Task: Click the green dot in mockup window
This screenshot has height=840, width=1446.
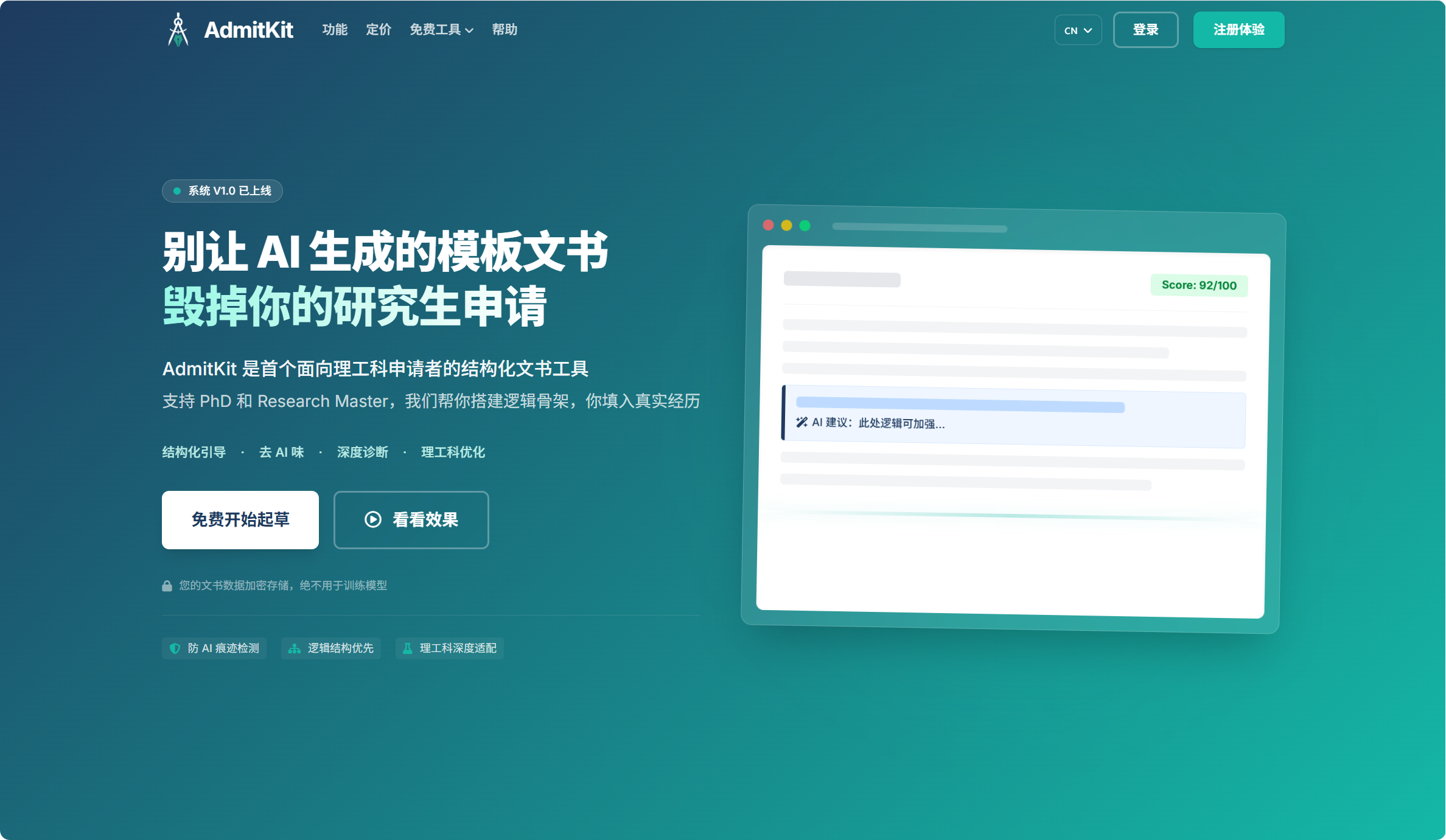Action: [x=805, y=226]
